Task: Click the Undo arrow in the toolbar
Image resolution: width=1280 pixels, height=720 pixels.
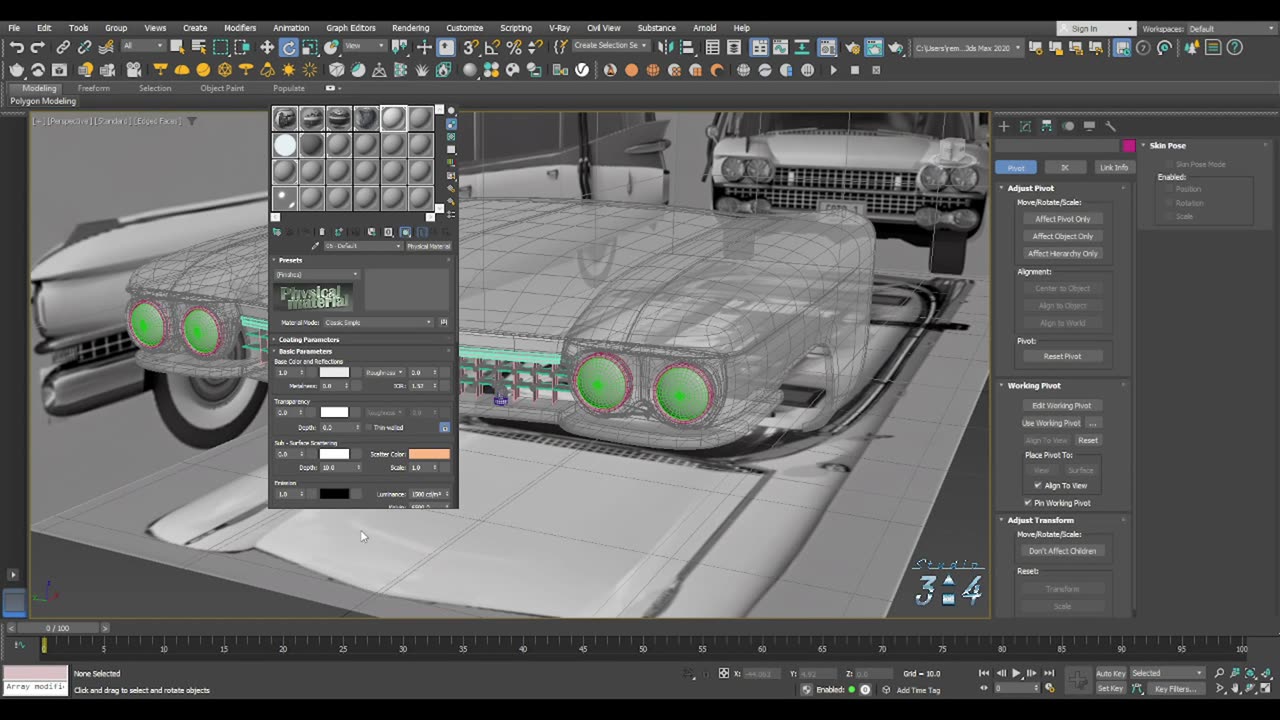Action: [16, 47]
